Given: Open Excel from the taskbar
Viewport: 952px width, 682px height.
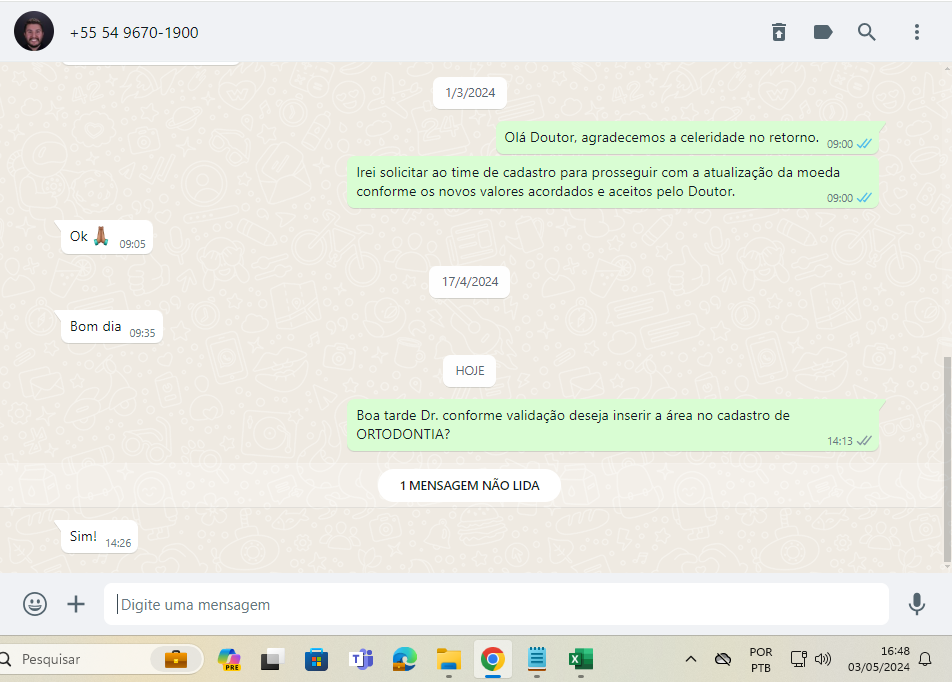Looking at the screenshot, I should [580, 659].
